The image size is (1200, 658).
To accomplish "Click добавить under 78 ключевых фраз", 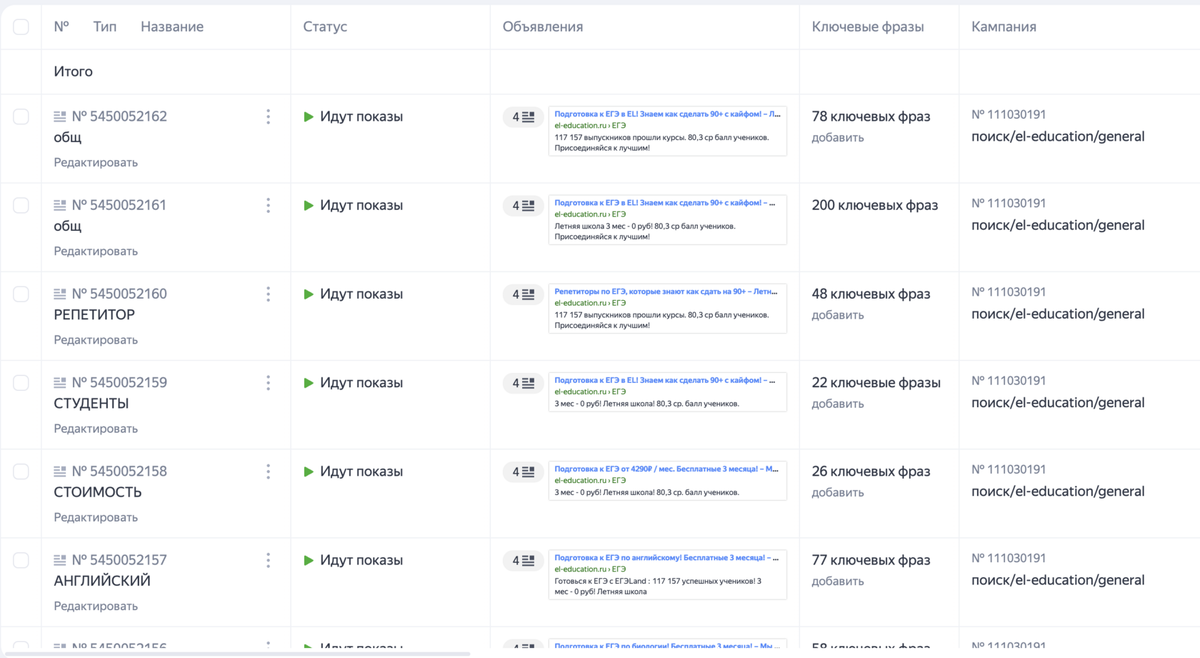I will tap(838, 138).
